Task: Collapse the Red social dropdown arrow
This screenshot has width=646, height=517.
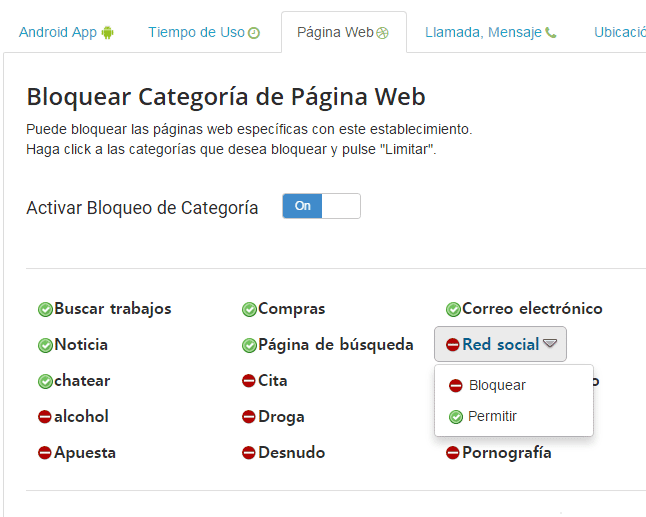Action: coord(550,343)
